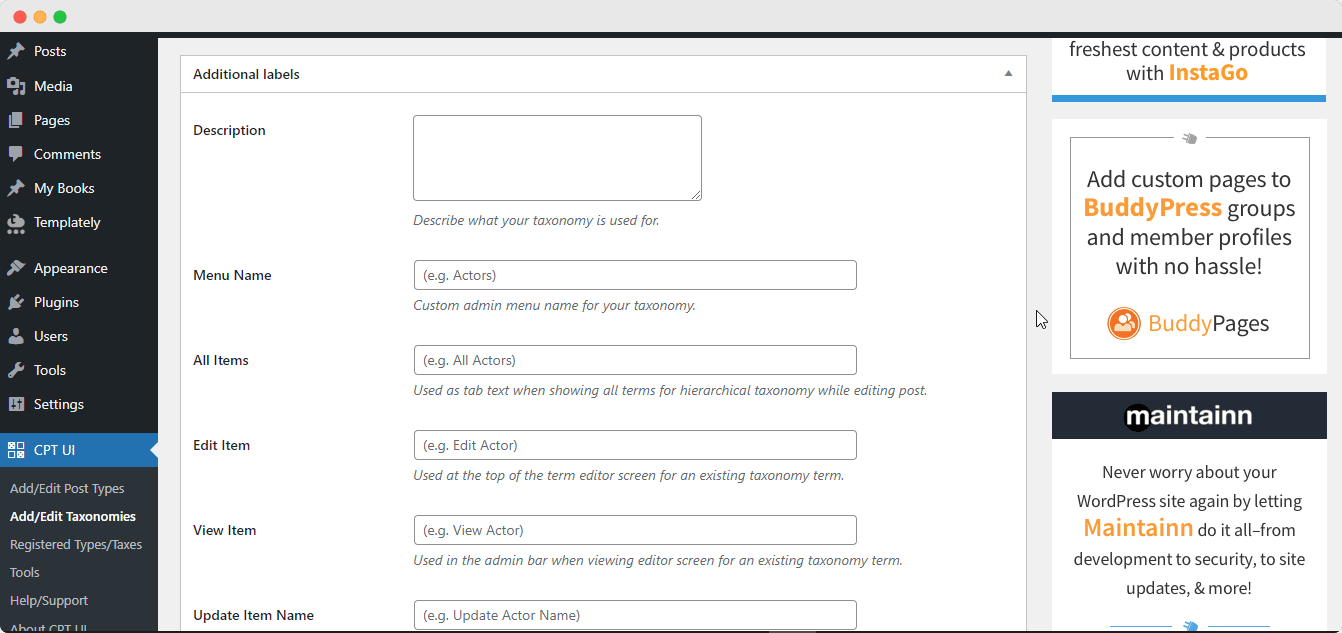The height and width of the screenshot is (633, 1342).
Task: Click the Appearance paintbrush icon
Action: (16, 268)
